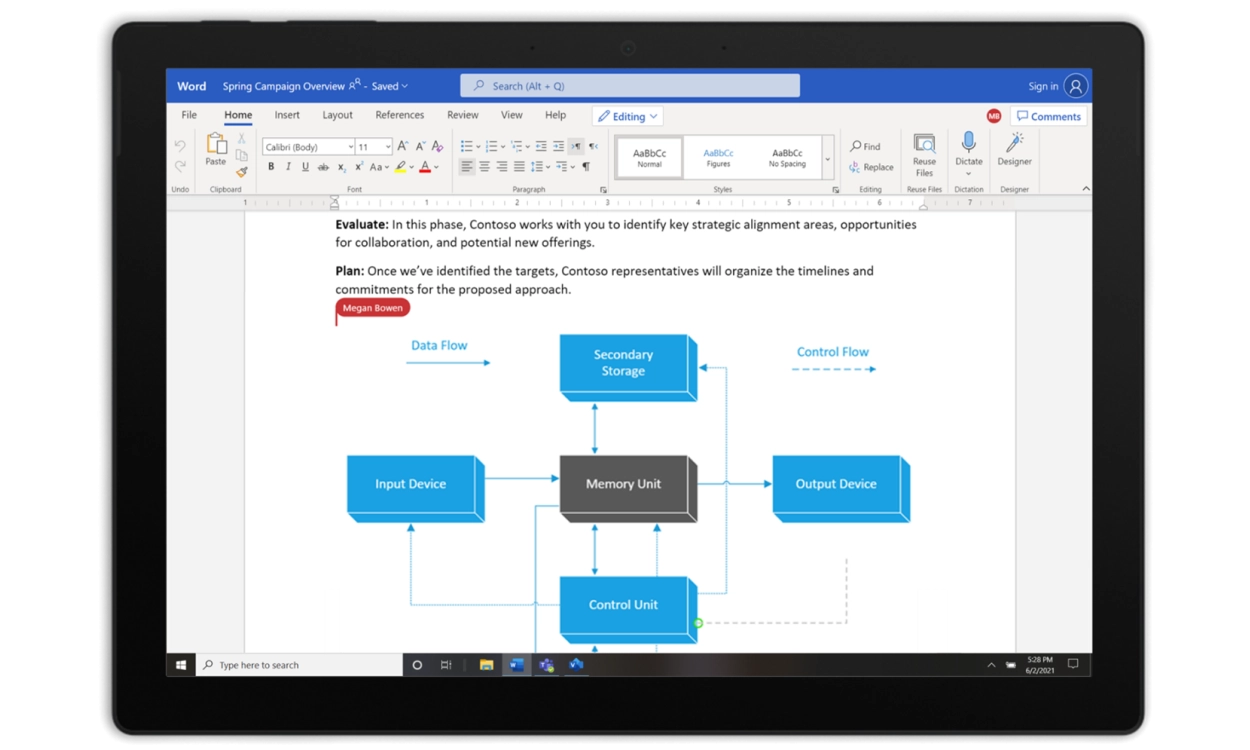Click the Paste clipboard icon
This screenshot has width=1250, height=750.
(216, 148)
